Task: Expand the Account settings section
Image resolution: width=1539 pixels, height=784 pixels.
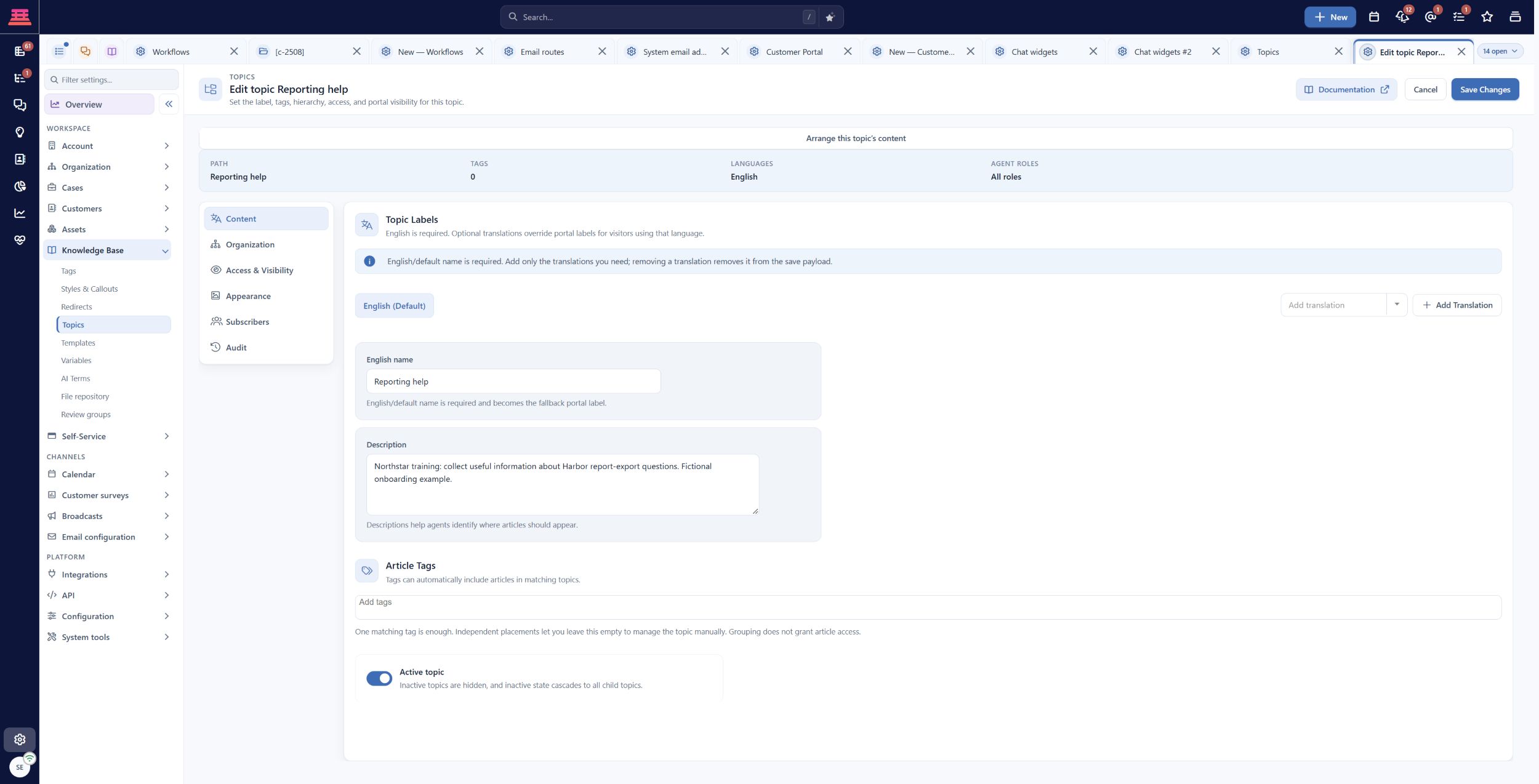Action: point(108,146)
